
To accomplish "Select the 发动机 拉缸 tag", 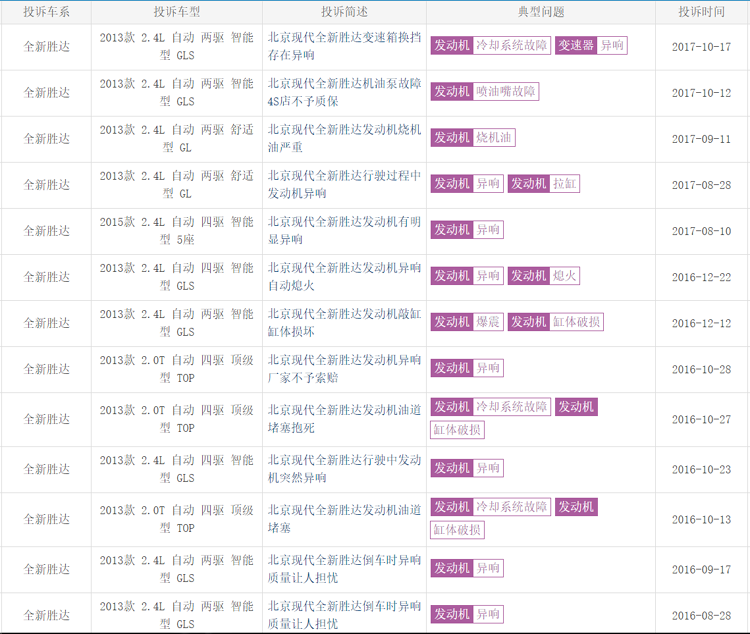I will pyautogui.click(x=544, y=184).
